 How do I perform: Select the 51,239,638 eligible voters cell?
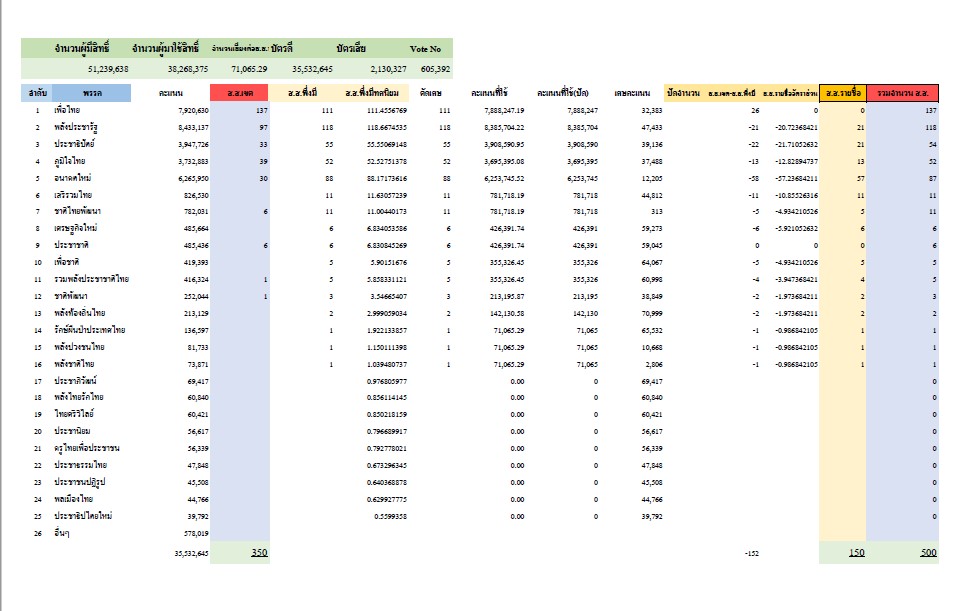tap(108, 69)
